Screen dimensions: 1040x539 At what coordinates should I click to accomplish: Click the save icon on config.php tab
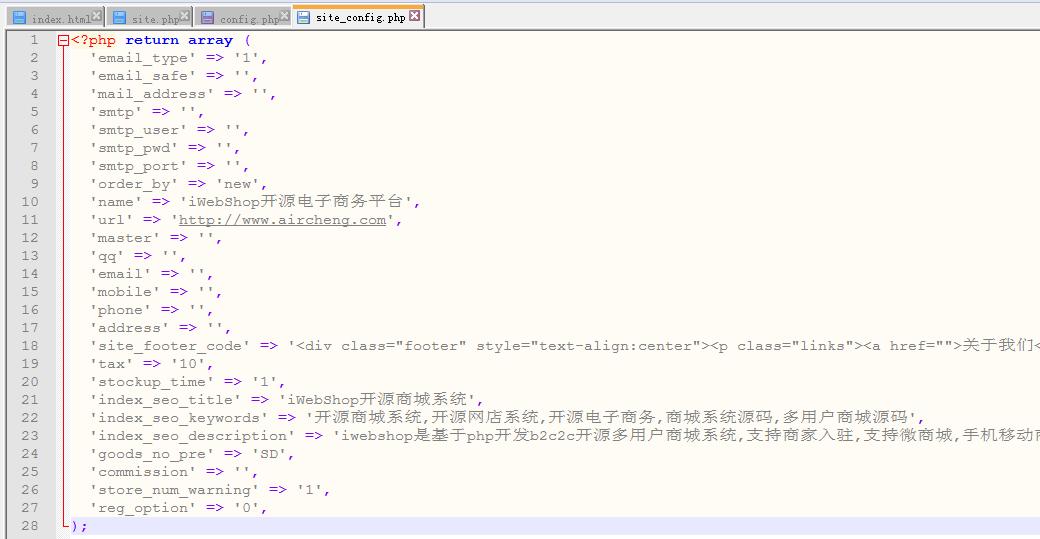point(208,17)
